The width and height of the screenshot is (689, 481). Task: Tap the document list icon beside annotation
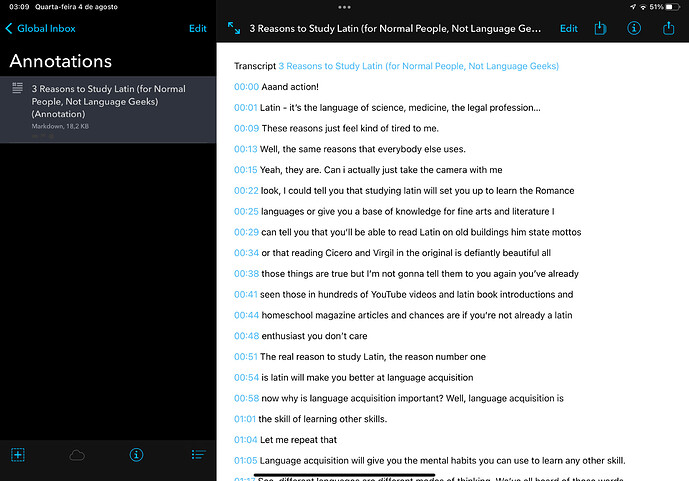pos(18,88)
